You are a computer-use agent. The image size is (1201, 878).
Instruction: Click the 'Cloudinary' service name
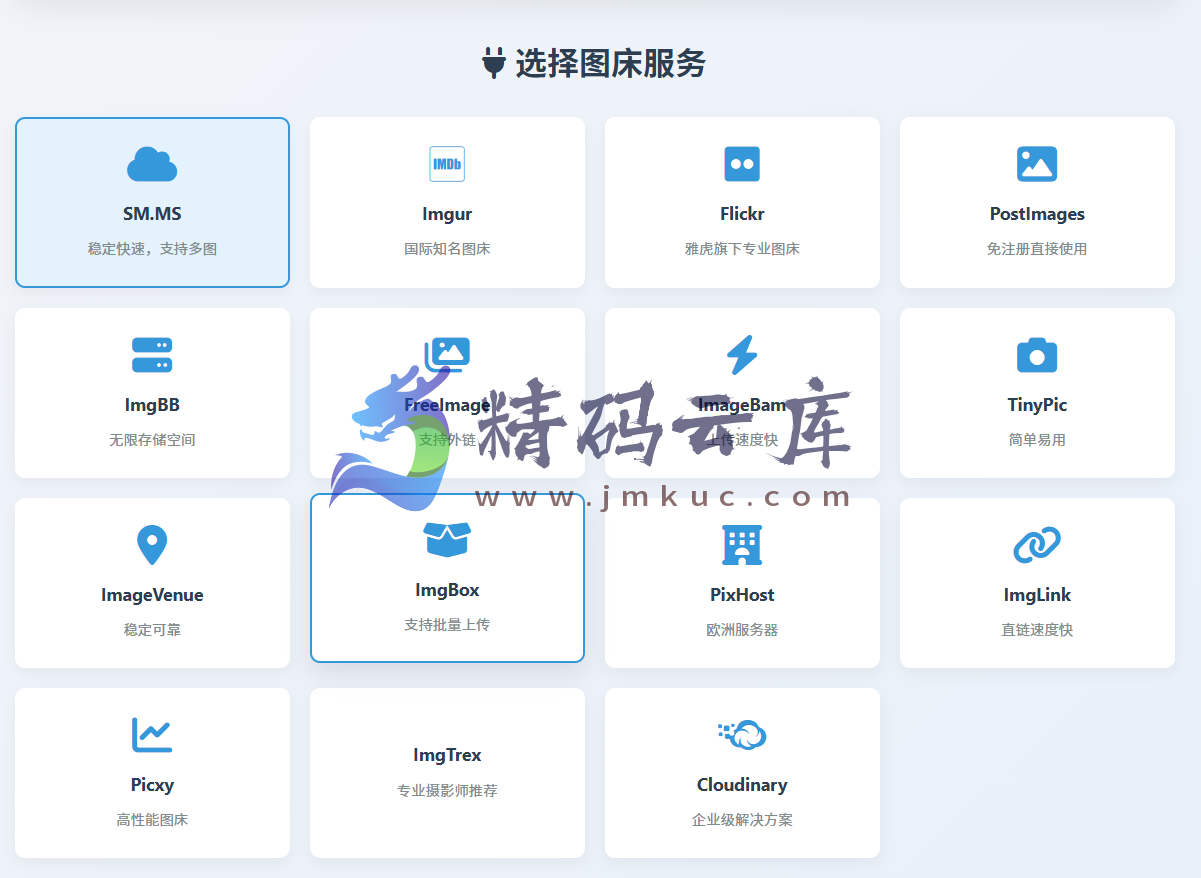coord(742,785)
